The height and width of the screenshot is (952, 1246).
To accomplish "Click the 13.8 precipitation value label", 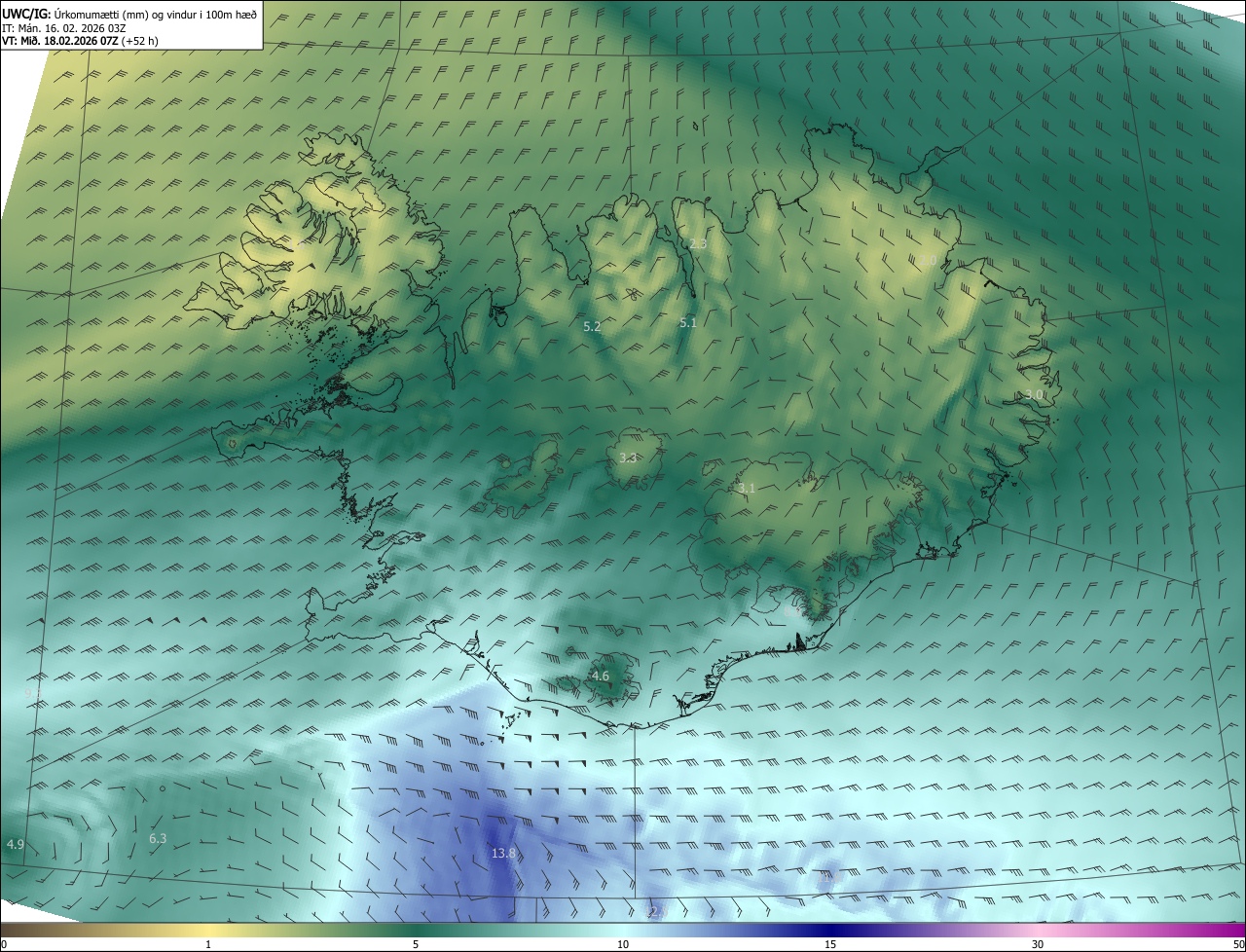I will point(503,854).
